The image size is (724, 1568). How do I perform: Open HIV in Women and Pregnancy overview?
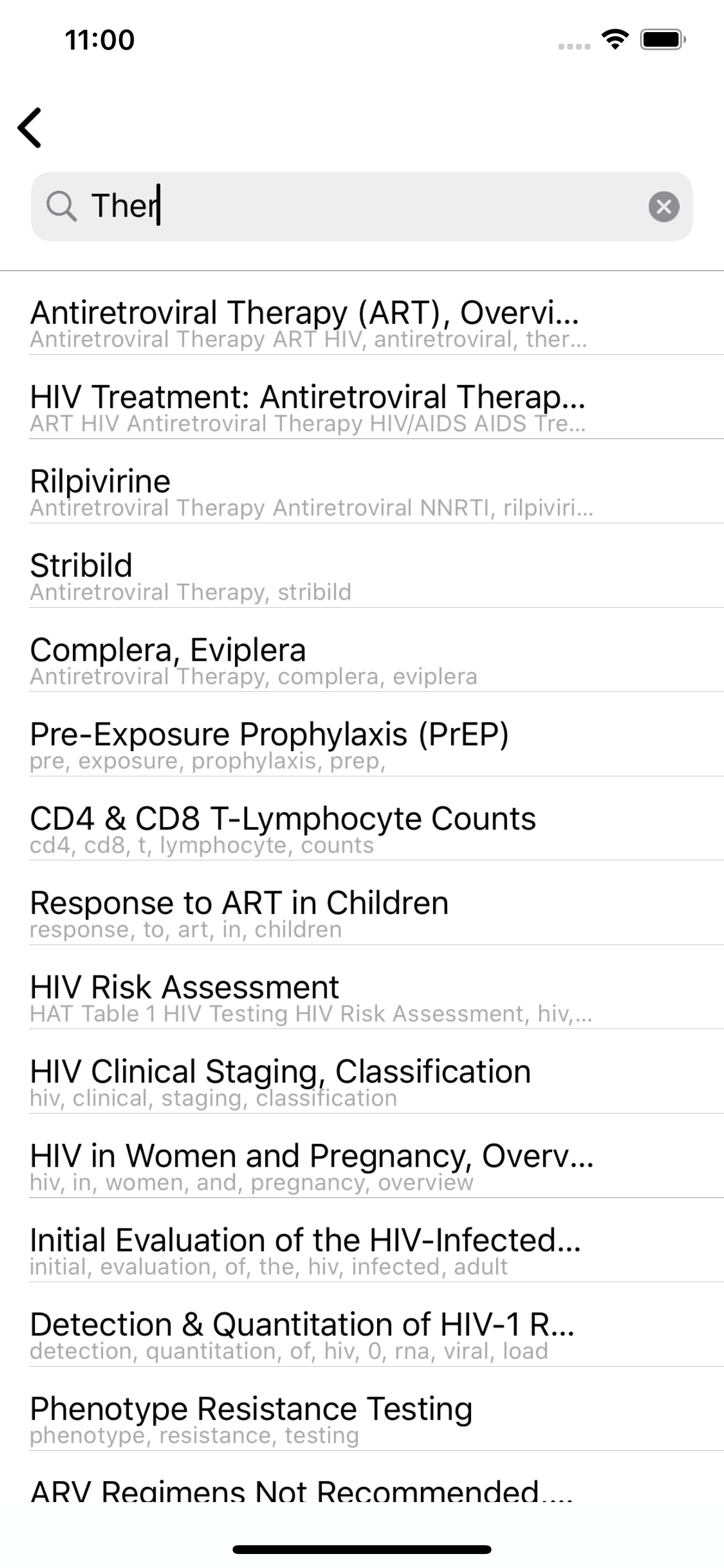coord(311,1165)
